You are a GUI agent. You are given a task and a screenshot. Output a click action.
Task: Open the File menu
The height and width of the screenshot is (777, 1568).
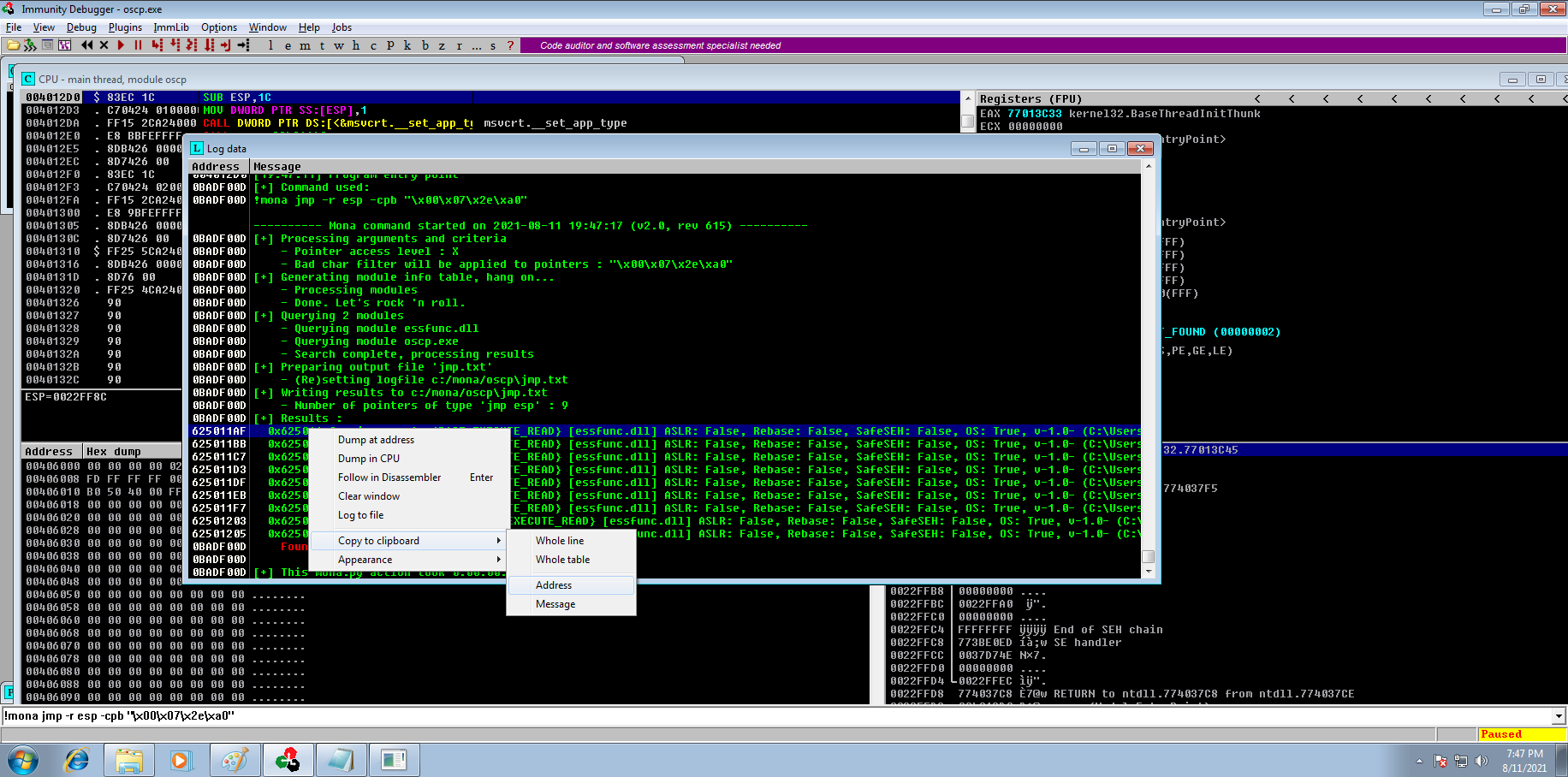(14, 27)
